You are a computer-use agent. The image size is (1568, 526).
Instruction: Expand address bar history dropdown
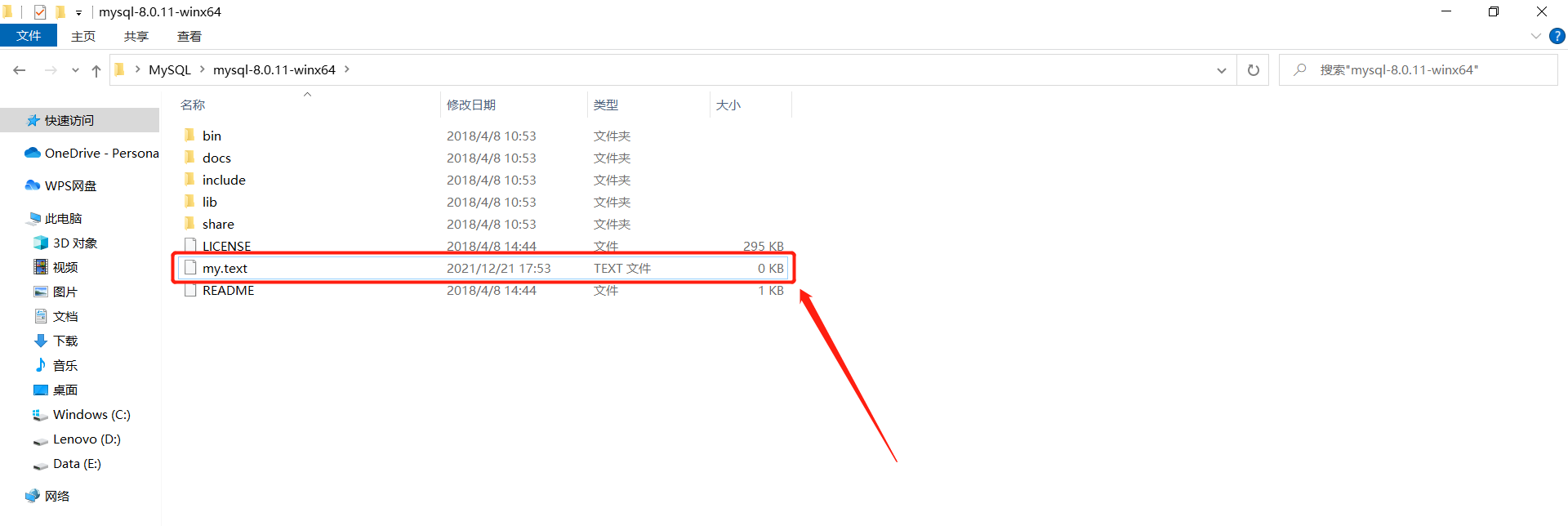[x=1222, y=70]
